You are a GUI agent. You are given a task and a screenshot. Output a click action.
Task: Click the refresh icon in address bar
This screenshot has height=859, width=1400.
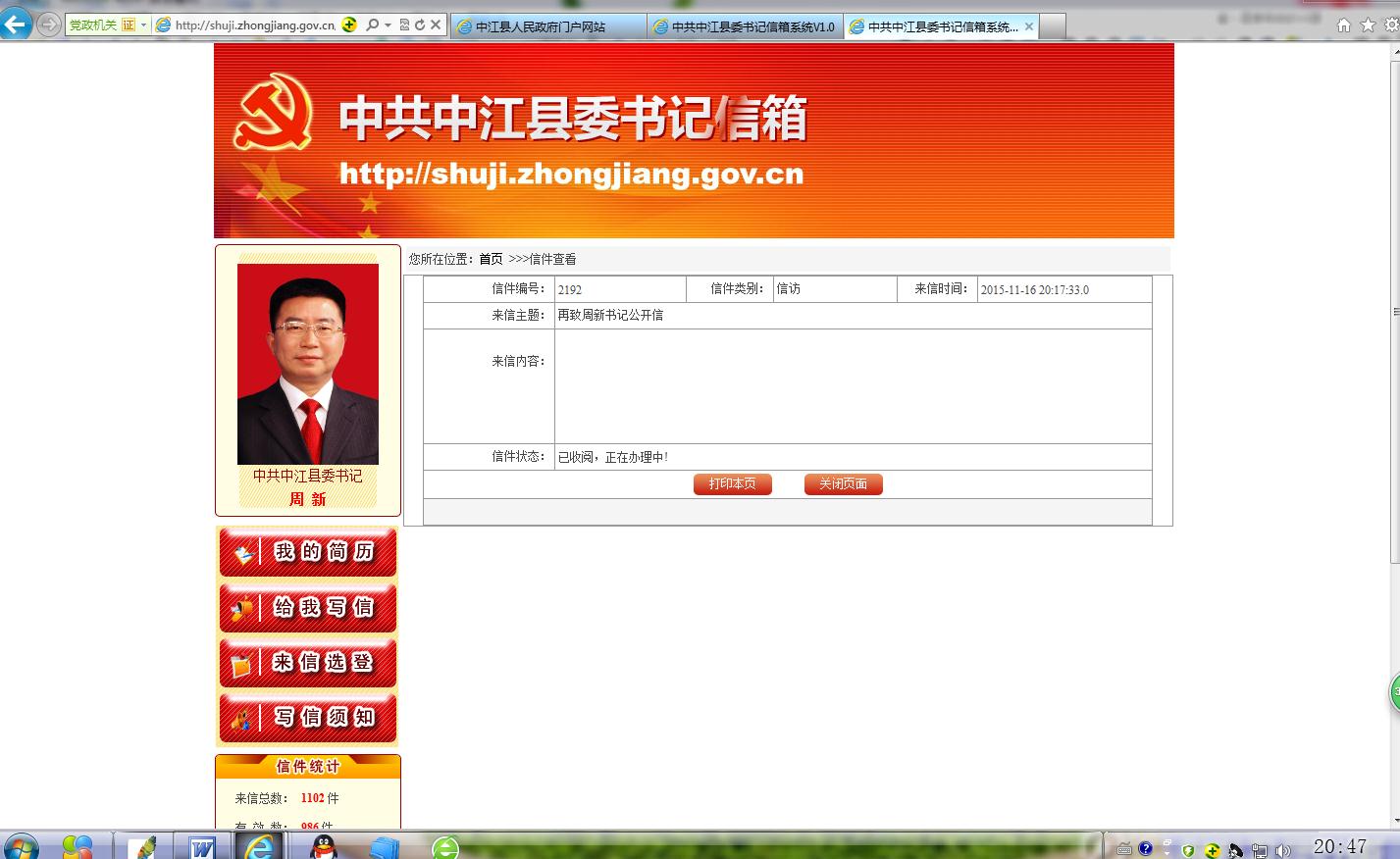coord(420,25)
